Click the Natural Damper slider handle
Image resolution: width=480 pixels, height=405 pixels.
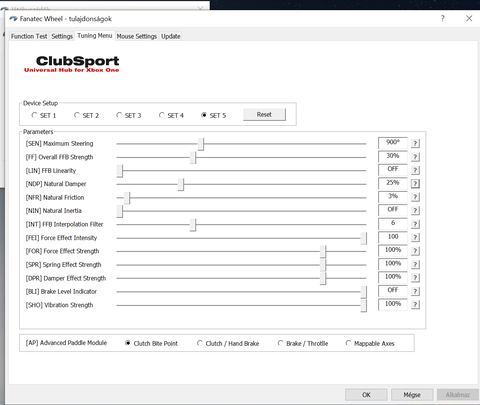(x=181, y=184)
